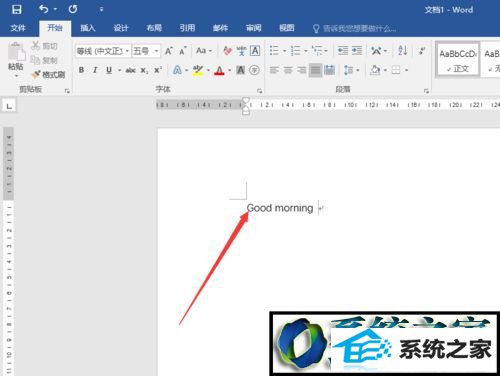This screenshot has height=376, width=500.
Task: Sort the selected text
Action: 402,51
